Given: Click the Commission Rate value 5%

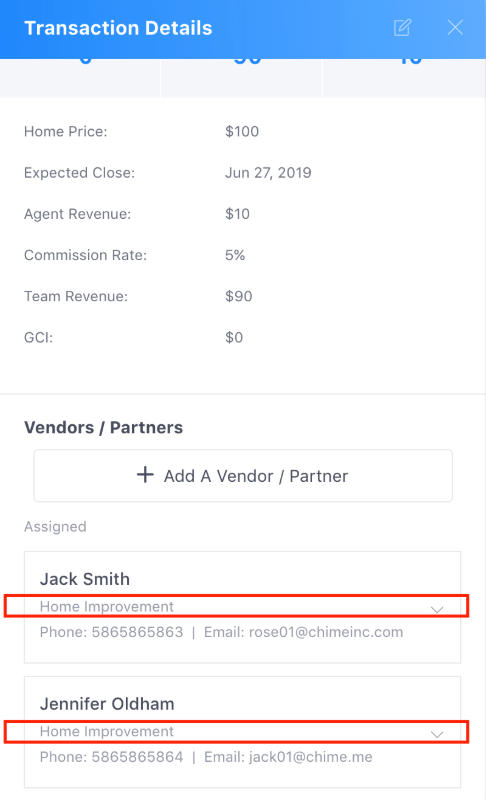Looking at the screenshot, I should click(x=235, y=255).
